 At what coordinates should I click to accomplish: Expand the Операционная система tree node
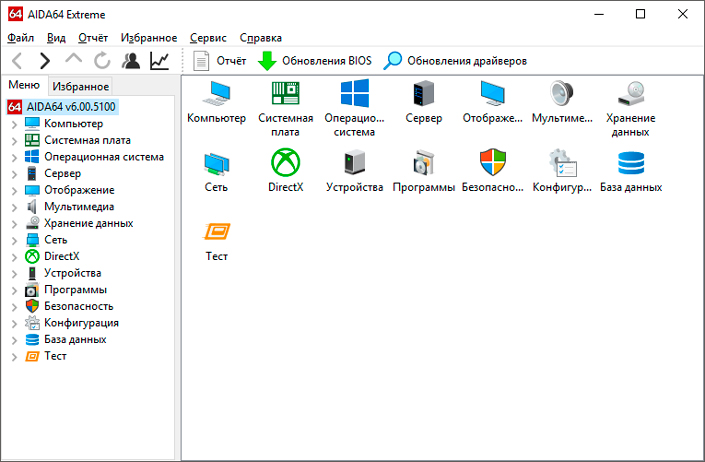click(x=14, y=157)
